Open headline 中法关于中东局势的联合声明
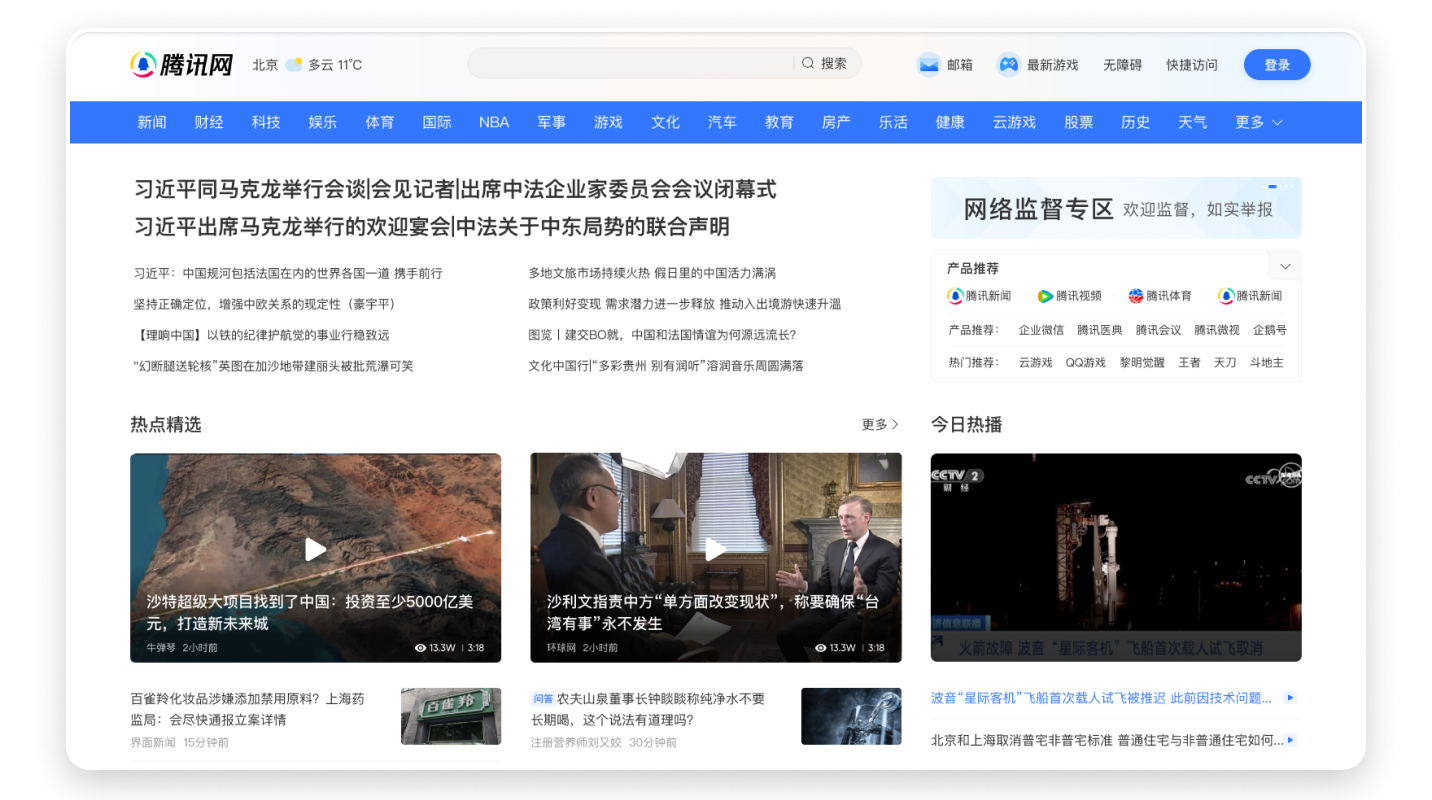1432x800 pixels. pos(593,227)
